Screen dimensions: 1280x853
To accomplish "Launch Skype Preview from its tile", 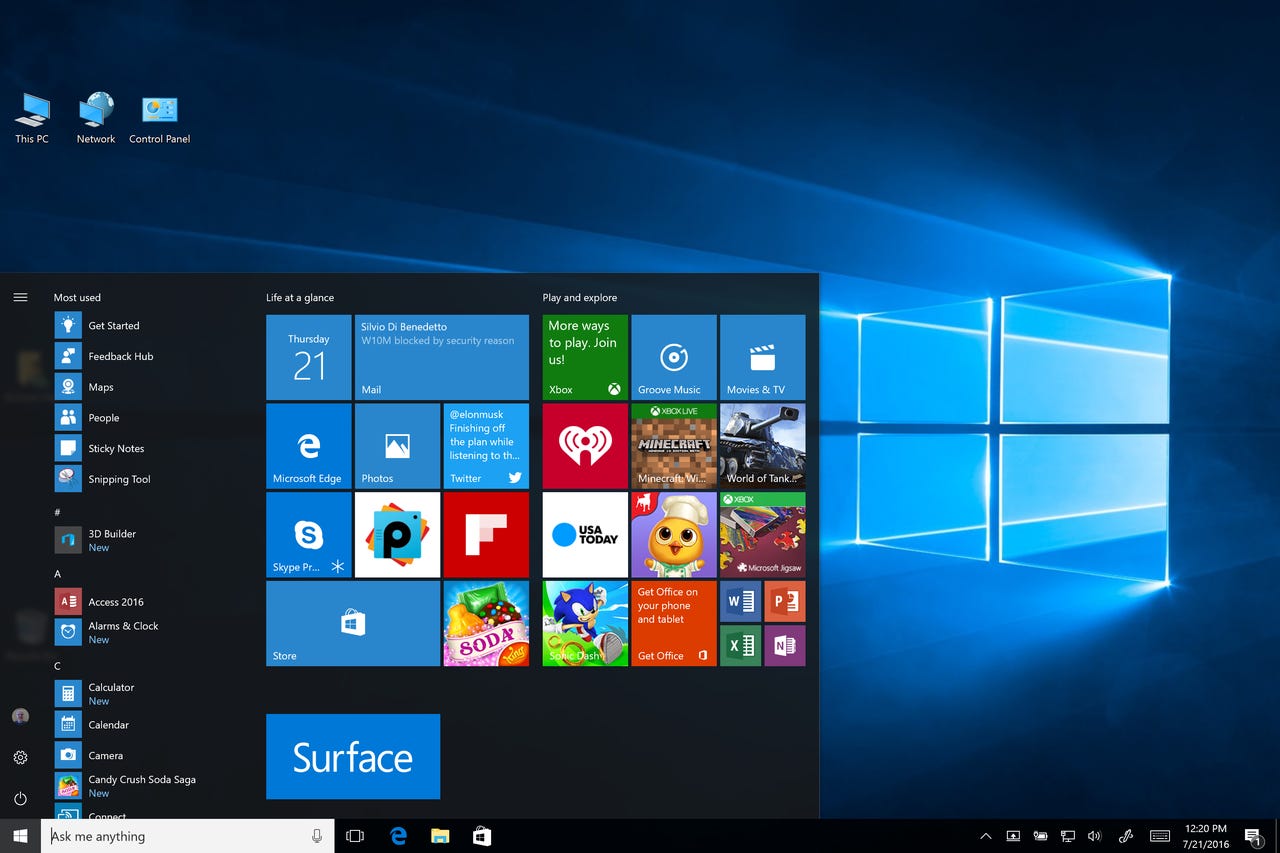I will pos(308,534).
